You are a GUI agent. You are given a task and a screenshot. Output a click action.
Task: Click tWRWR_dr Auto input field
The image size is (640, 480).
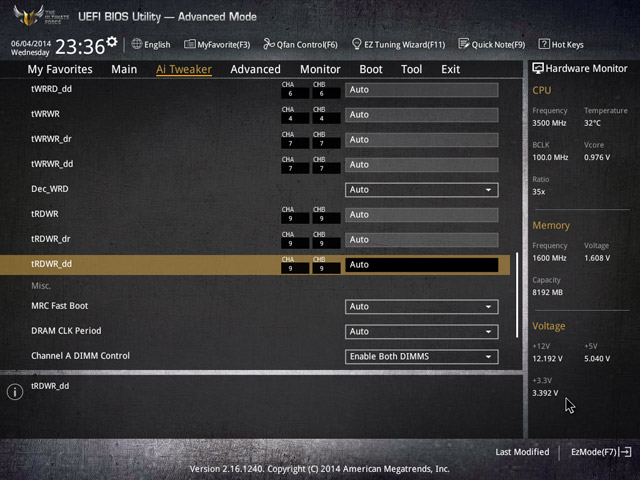click(422, 140)
